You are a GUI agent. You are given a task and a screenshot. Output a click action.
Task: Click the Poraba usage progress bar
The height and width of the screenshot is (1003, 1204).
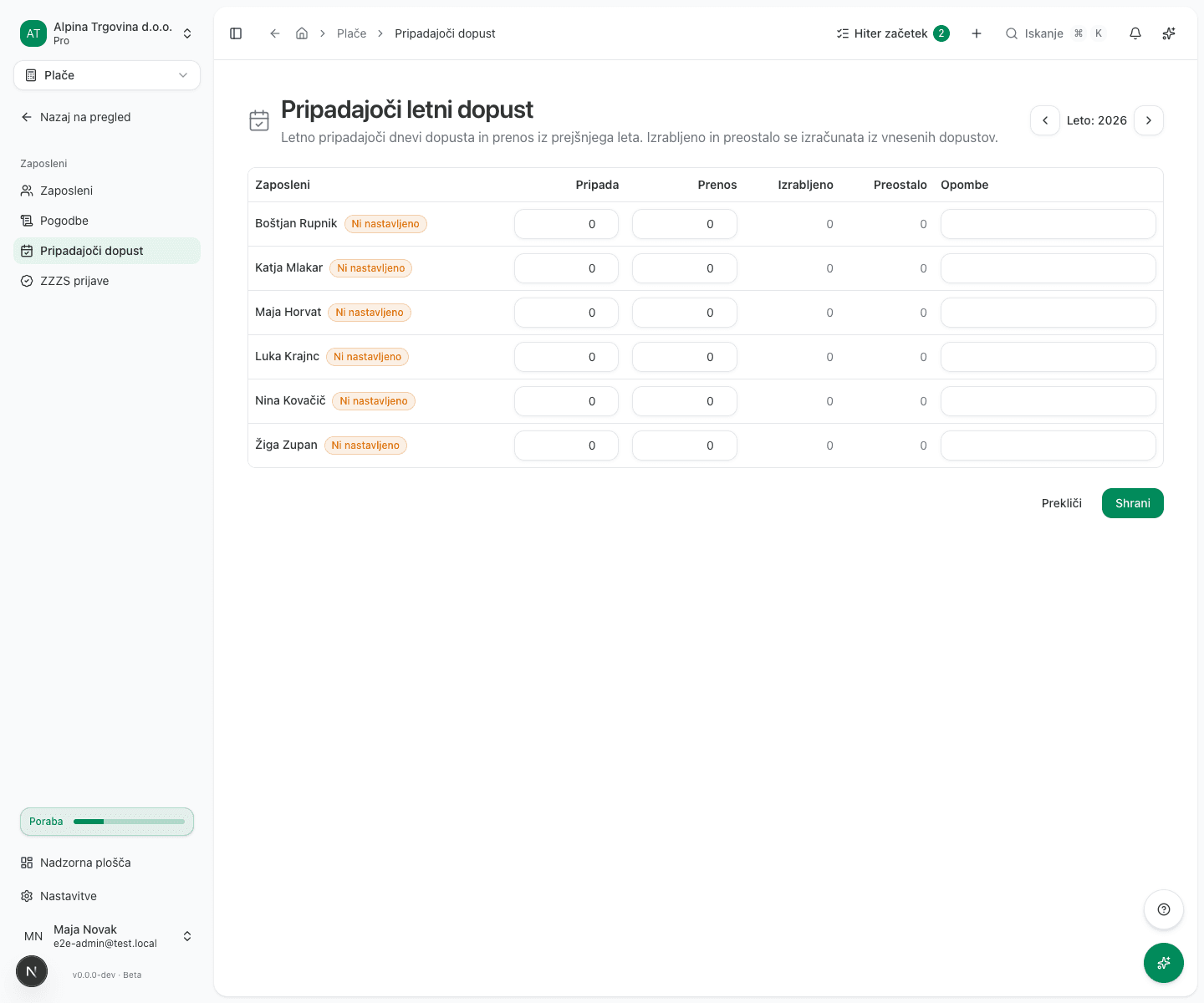(x=107, y=822)
